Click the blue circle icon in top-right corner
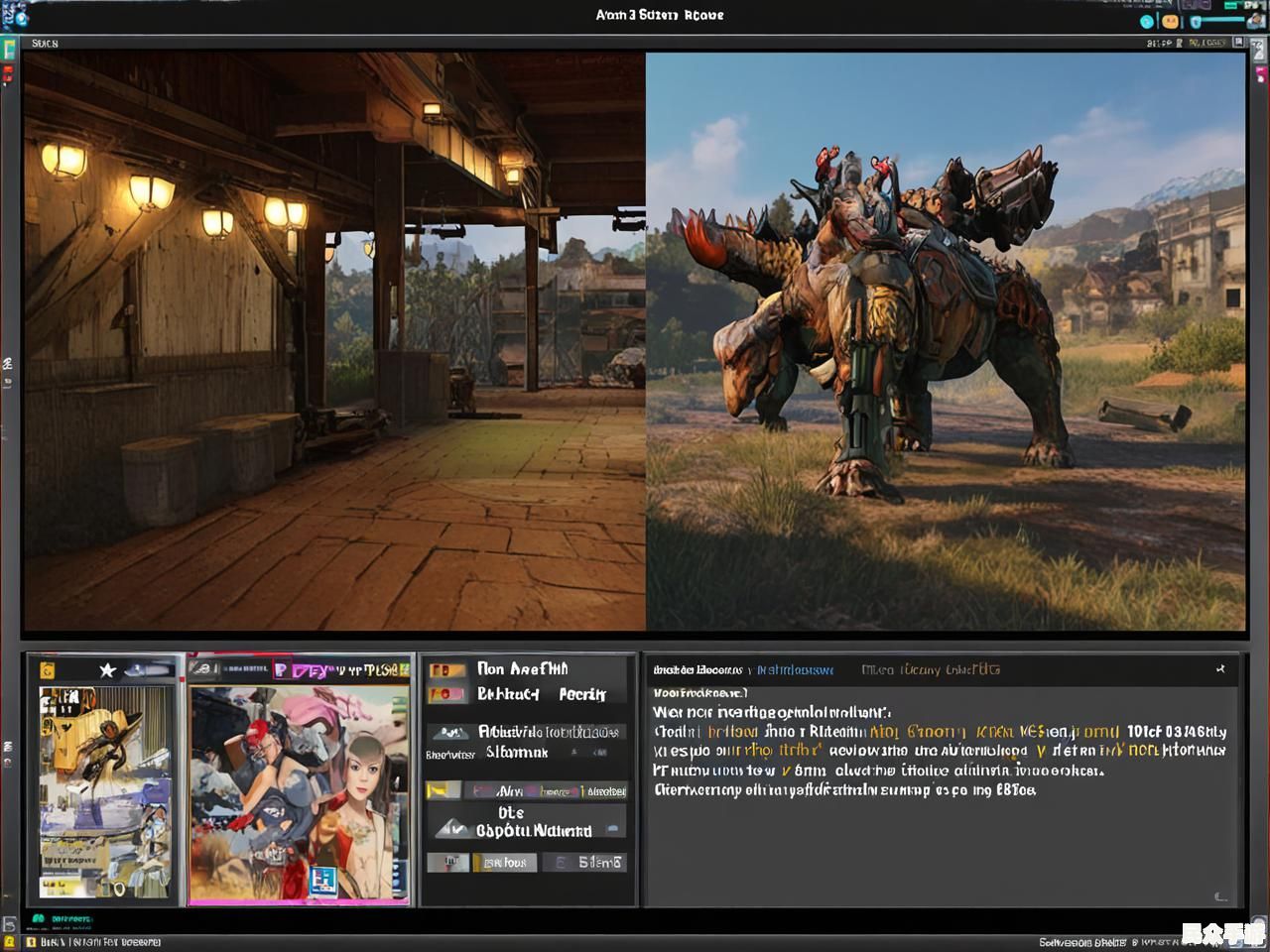 pyautogui.click(x=1147, y=21)
